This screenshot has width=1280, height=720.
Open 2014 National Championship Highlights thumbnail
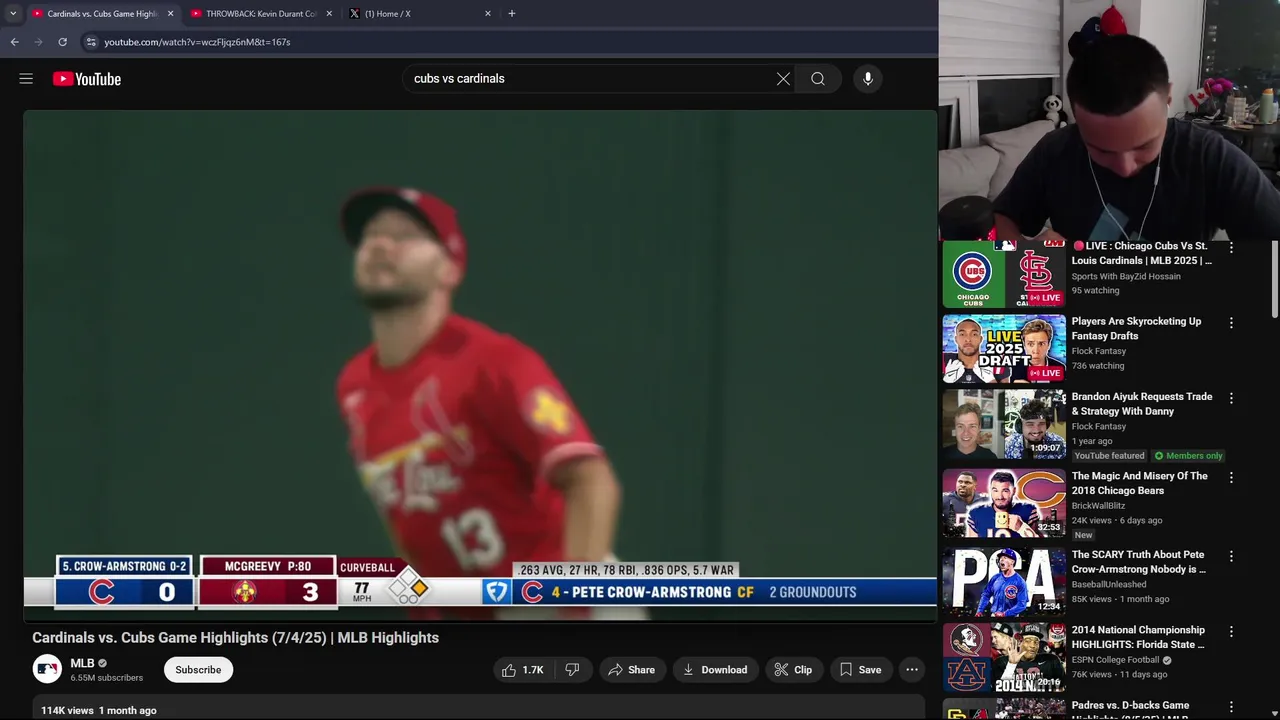[1004, 657]
